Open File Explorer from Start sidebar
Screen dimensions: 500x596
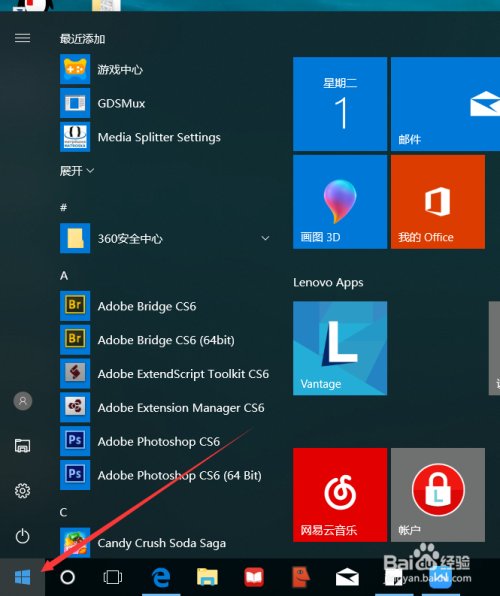pyautogui.click(x=22, y=446)
